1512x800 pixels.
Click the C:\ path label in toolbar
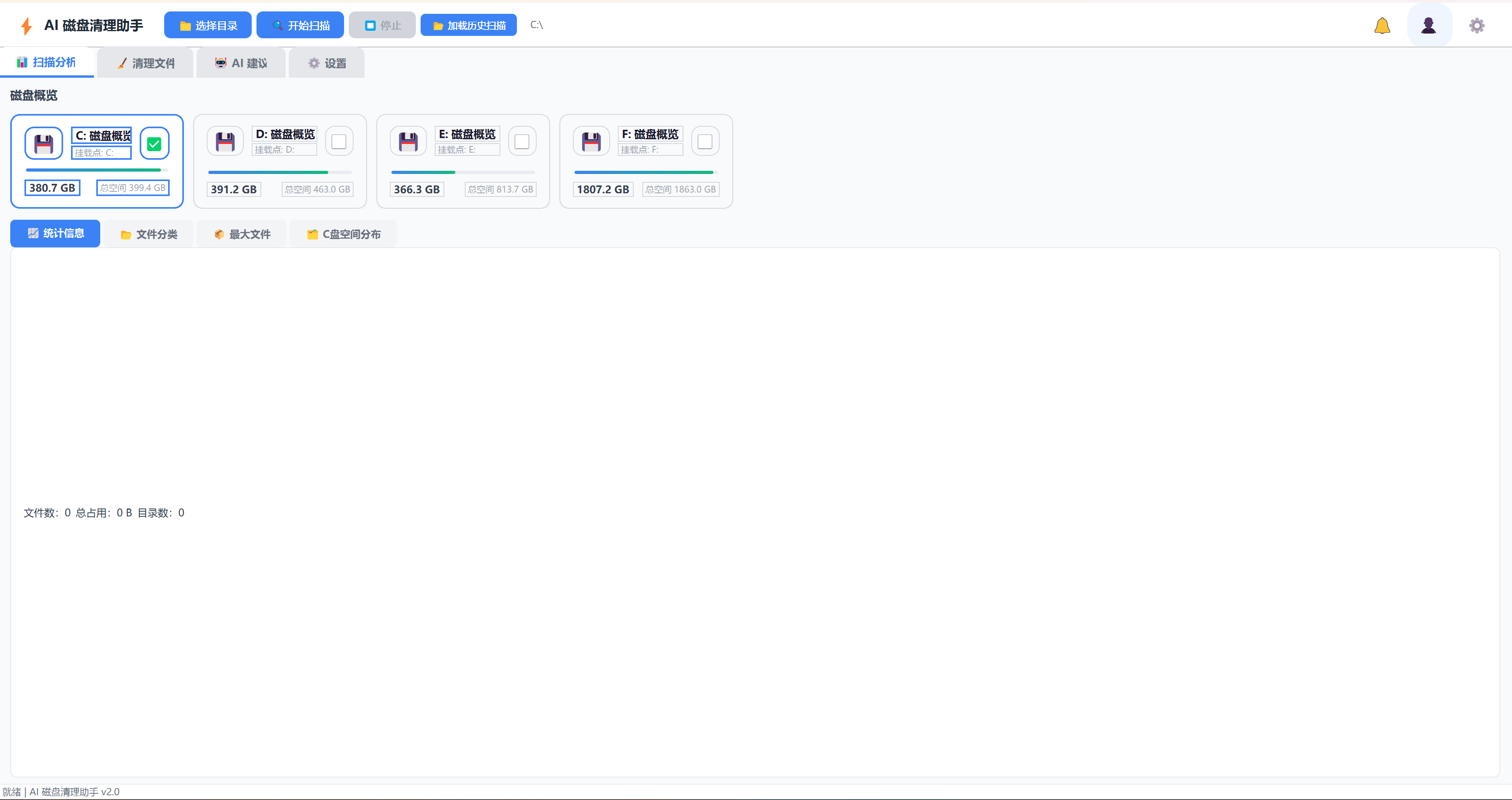coord(537,24)
